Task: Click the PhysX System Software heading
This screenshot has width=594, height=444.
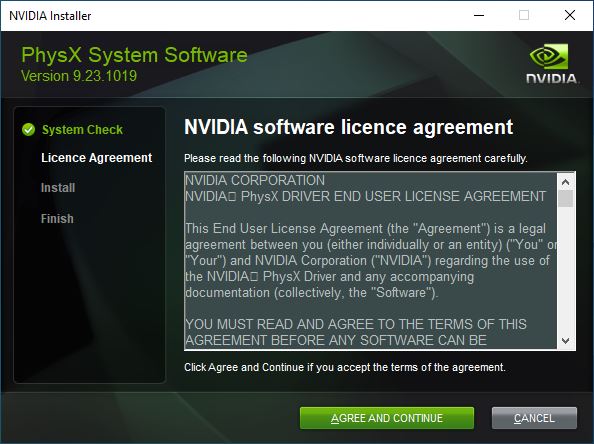Action: pyautogui.click(x=134, y=55)
